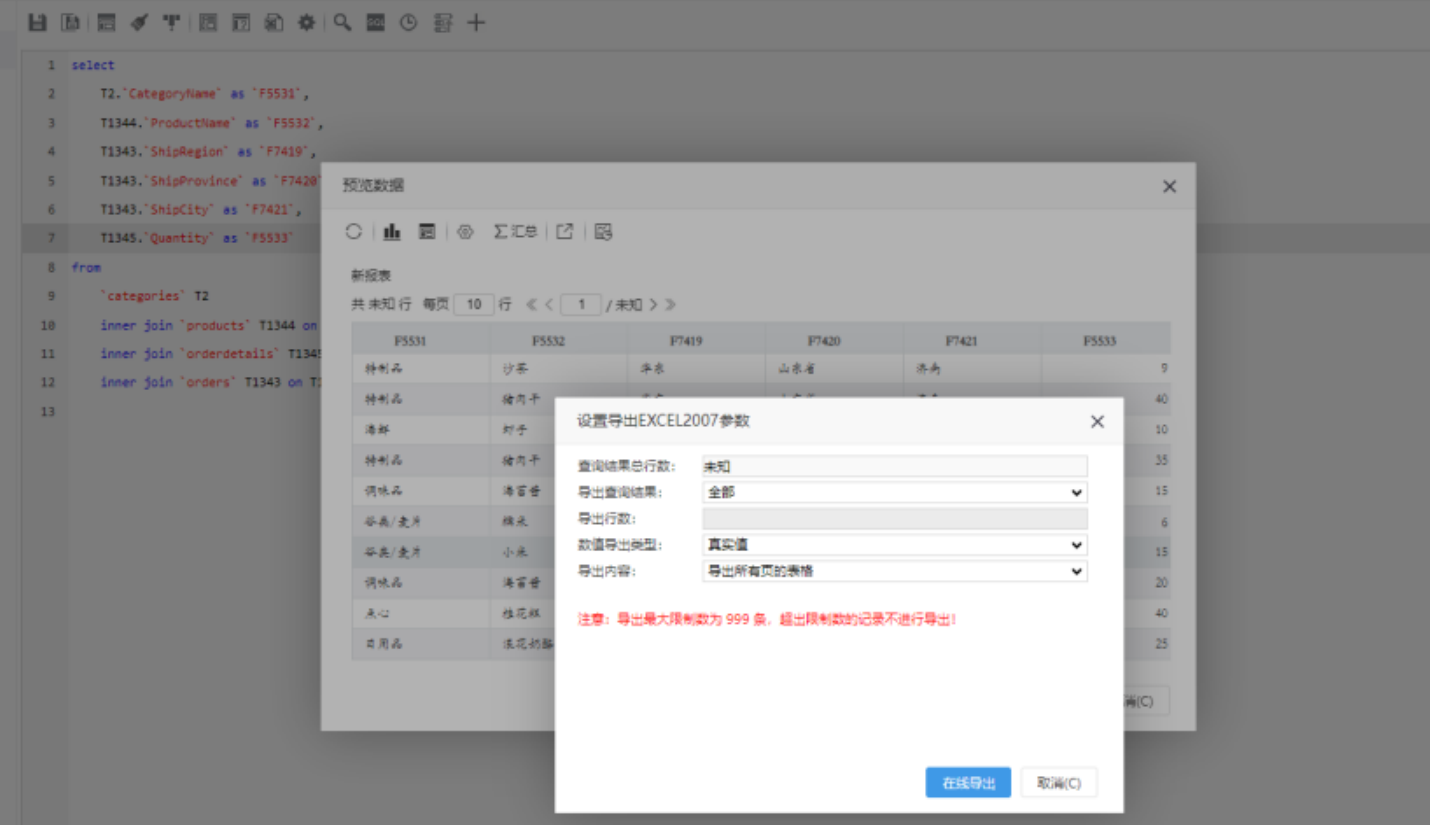Click the 取消(C) button in the Excel export dialog
The image size is (1430, 825).
(x=1059, y=782)
